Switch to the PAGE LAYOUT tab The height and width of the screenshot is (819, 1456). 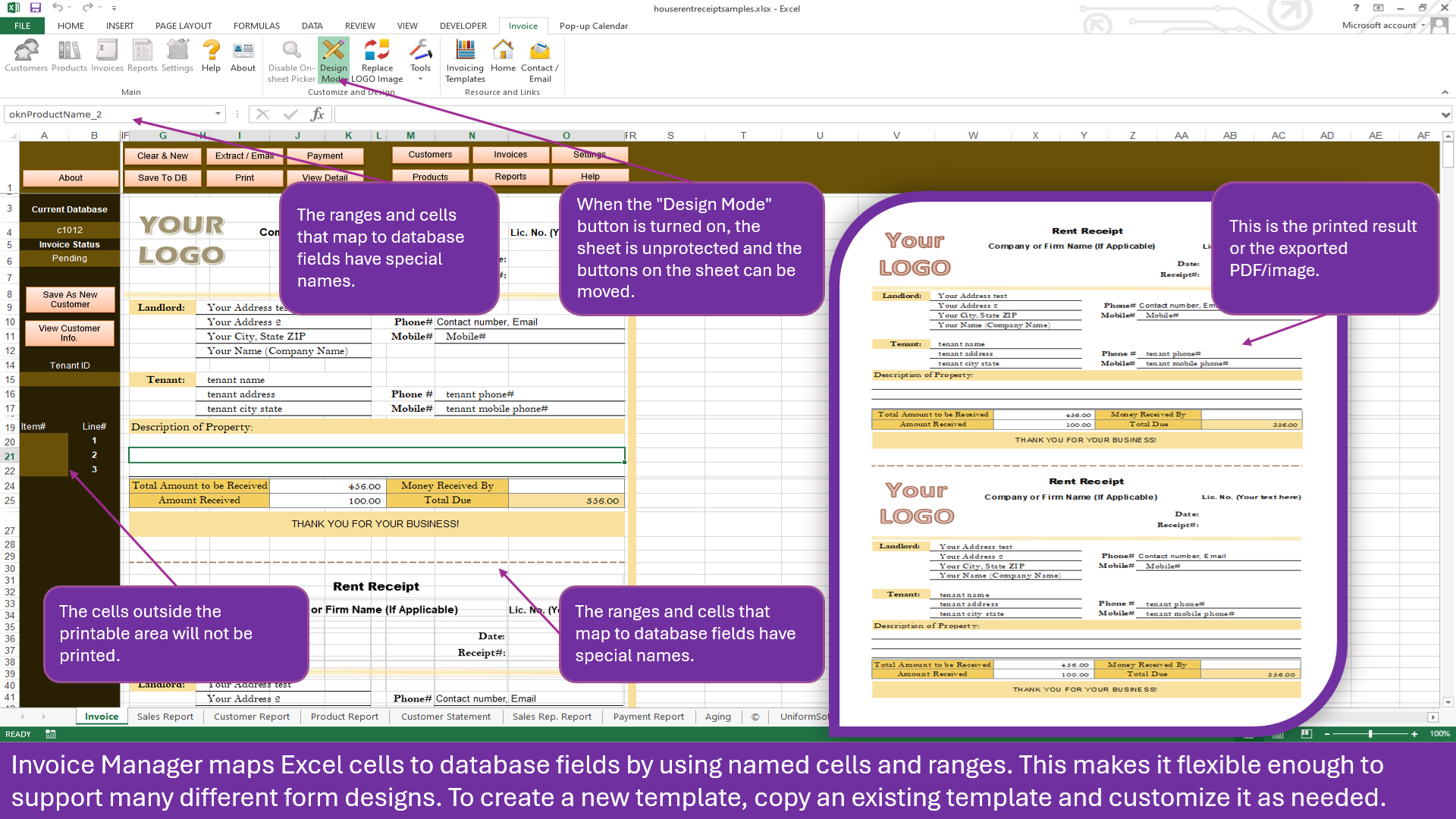tap(184, 26)
